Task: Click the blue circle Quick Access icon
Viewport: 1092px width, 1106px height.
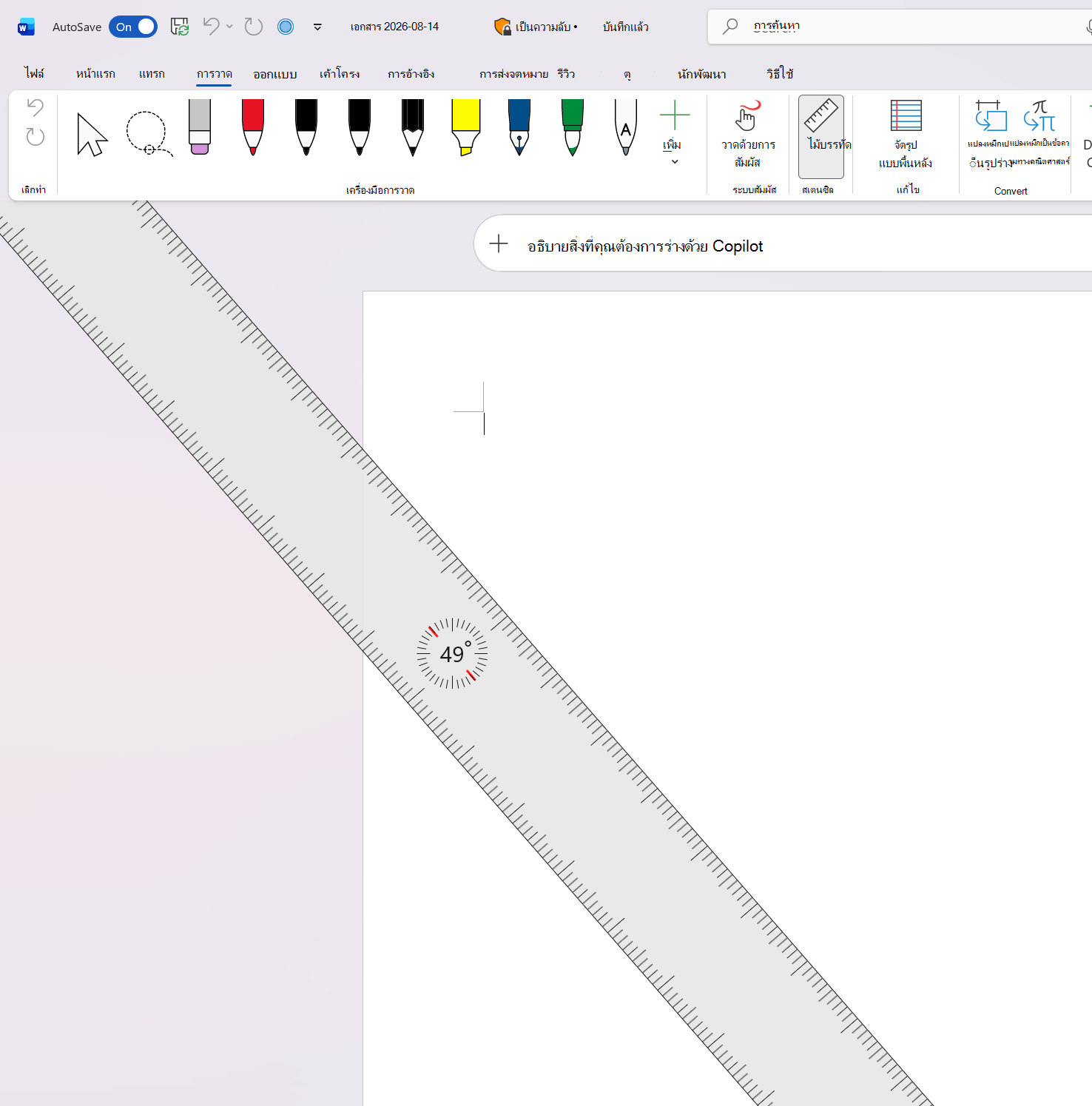Action: tap(286, 27)
